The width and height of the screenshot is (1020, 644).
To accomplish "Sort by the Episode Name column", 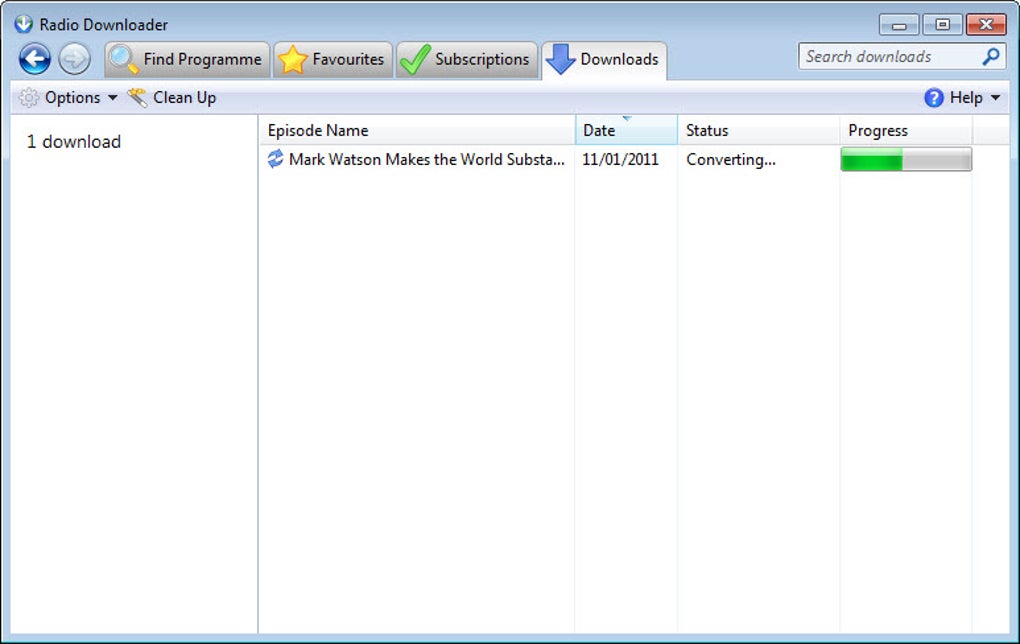I will [x=417, y=130].
